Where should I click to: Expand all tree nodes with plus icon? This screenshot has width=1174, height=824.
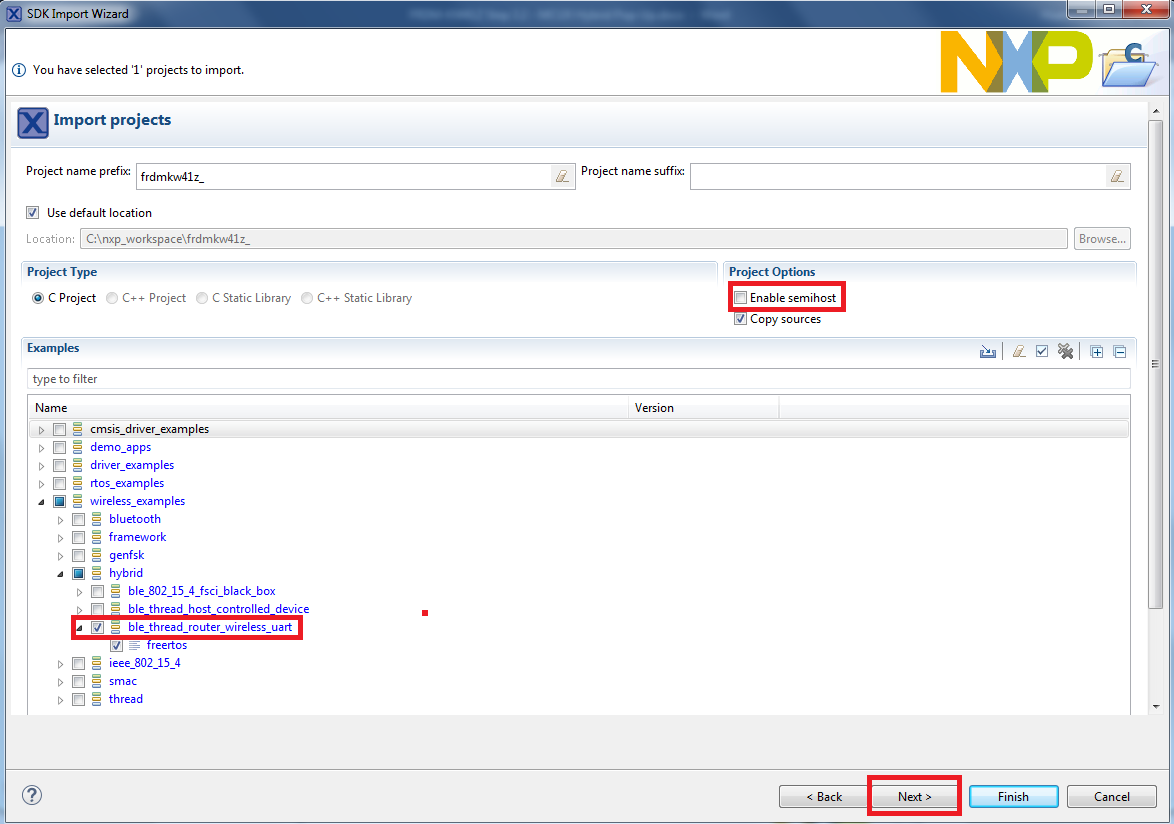(1097, 351)
